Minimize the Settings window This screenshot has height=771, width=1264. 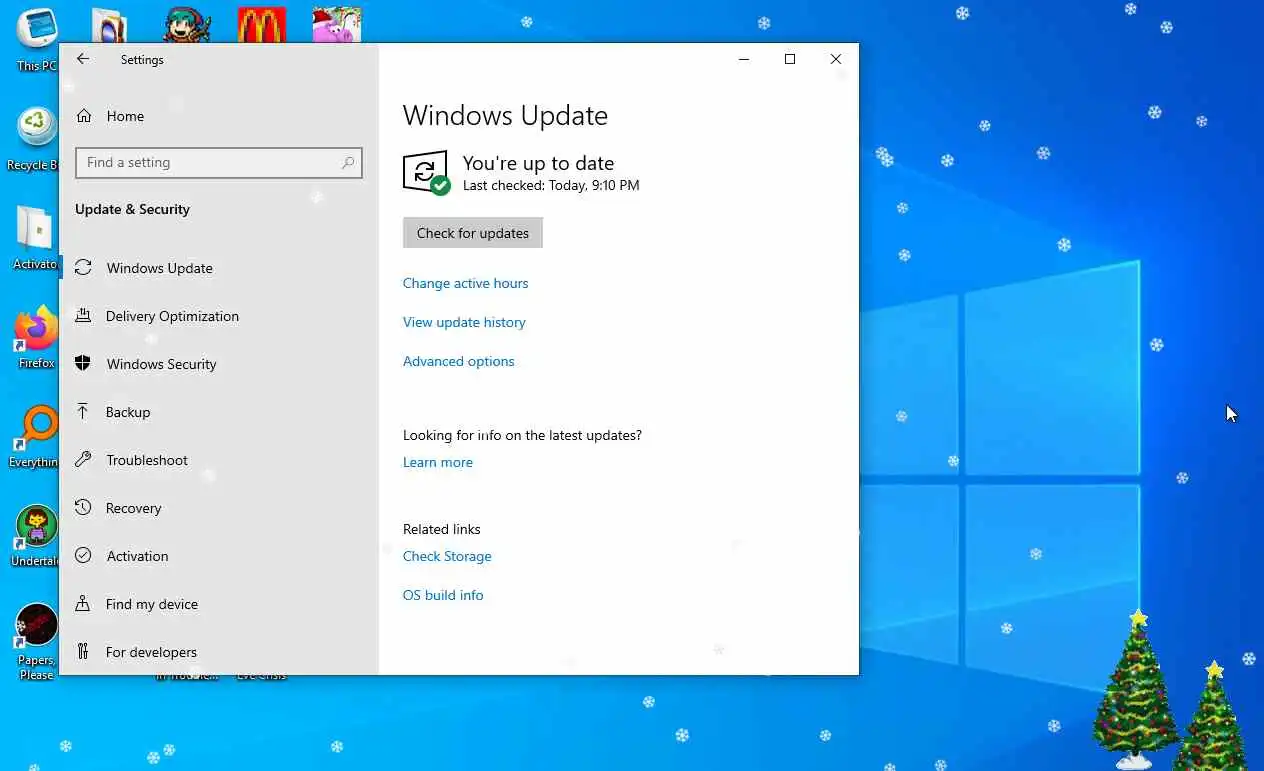pos(744,59)
